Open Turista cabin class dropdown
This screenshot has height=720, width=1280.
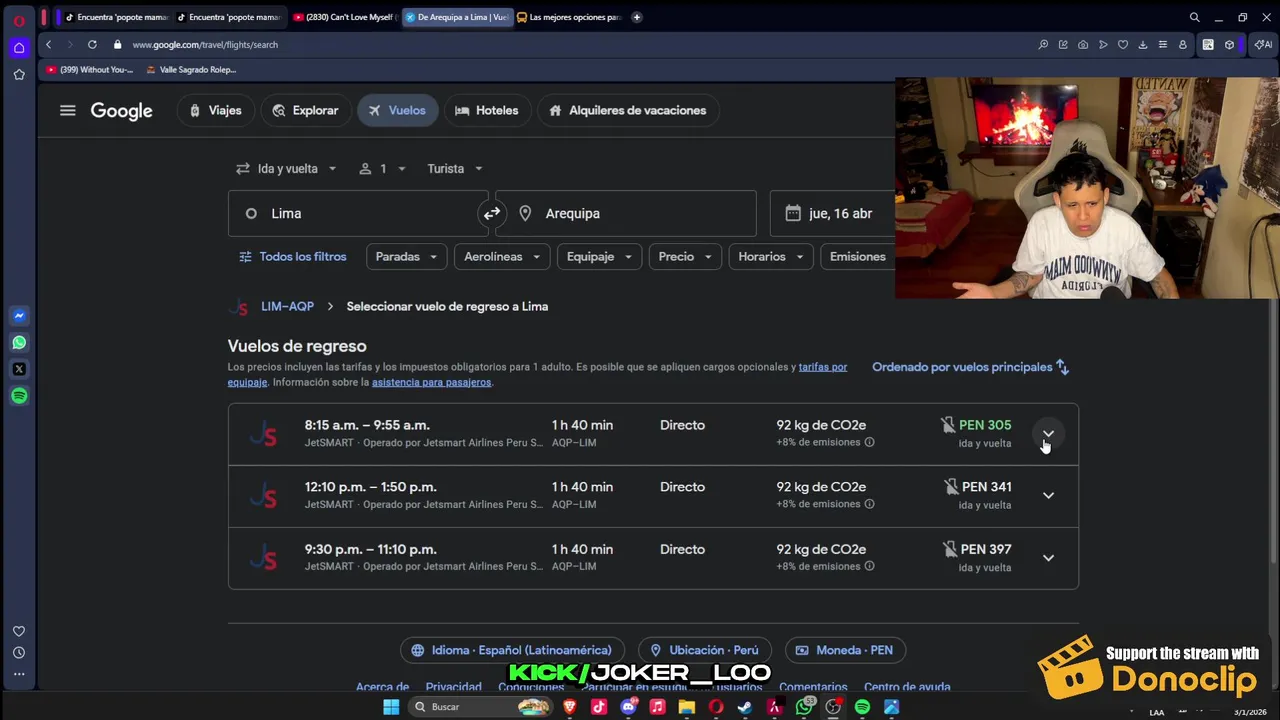pyautogui.click(x=455, y=168)
